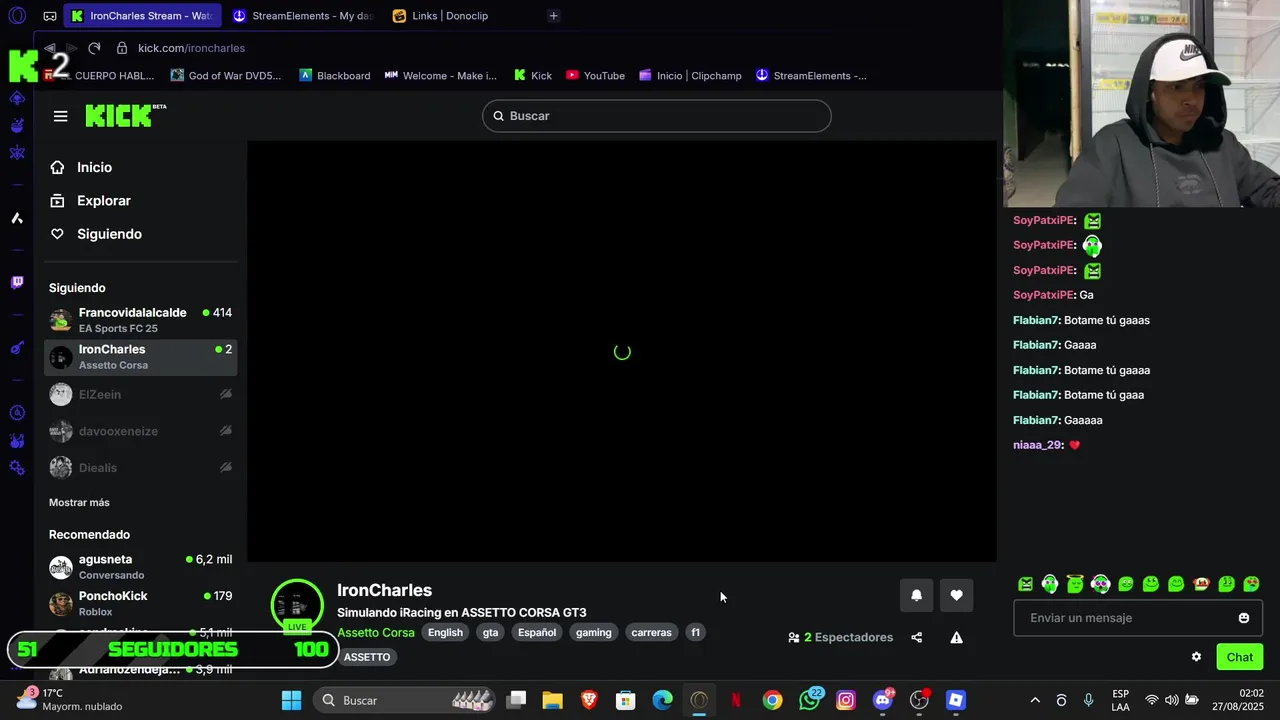Open the Blackboard bookmark
This screenshot has width=1280, height=720.
click(x=334, y=76)
